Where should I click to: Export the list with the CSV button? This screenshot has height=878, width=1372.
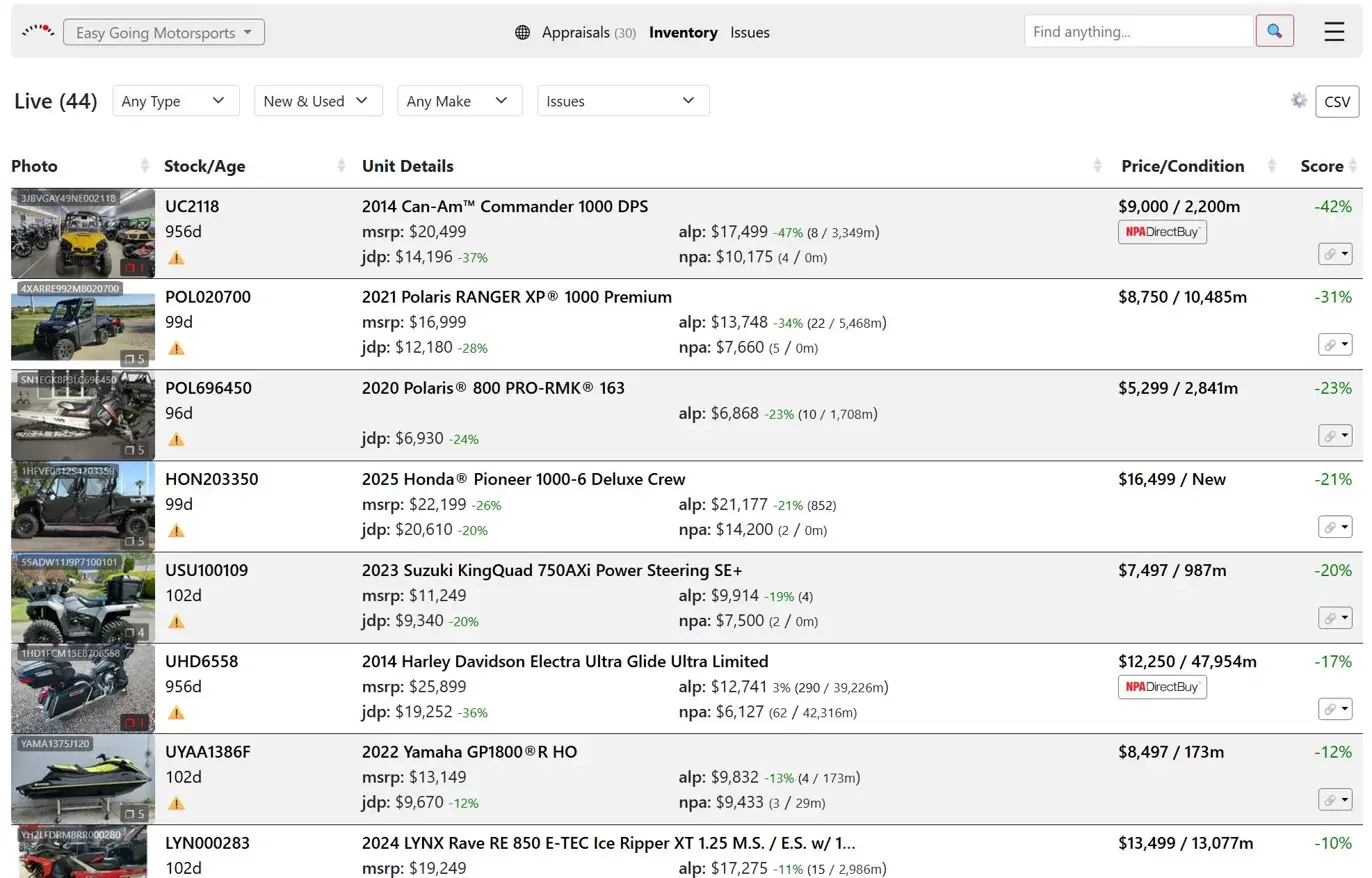point(1337,101)
